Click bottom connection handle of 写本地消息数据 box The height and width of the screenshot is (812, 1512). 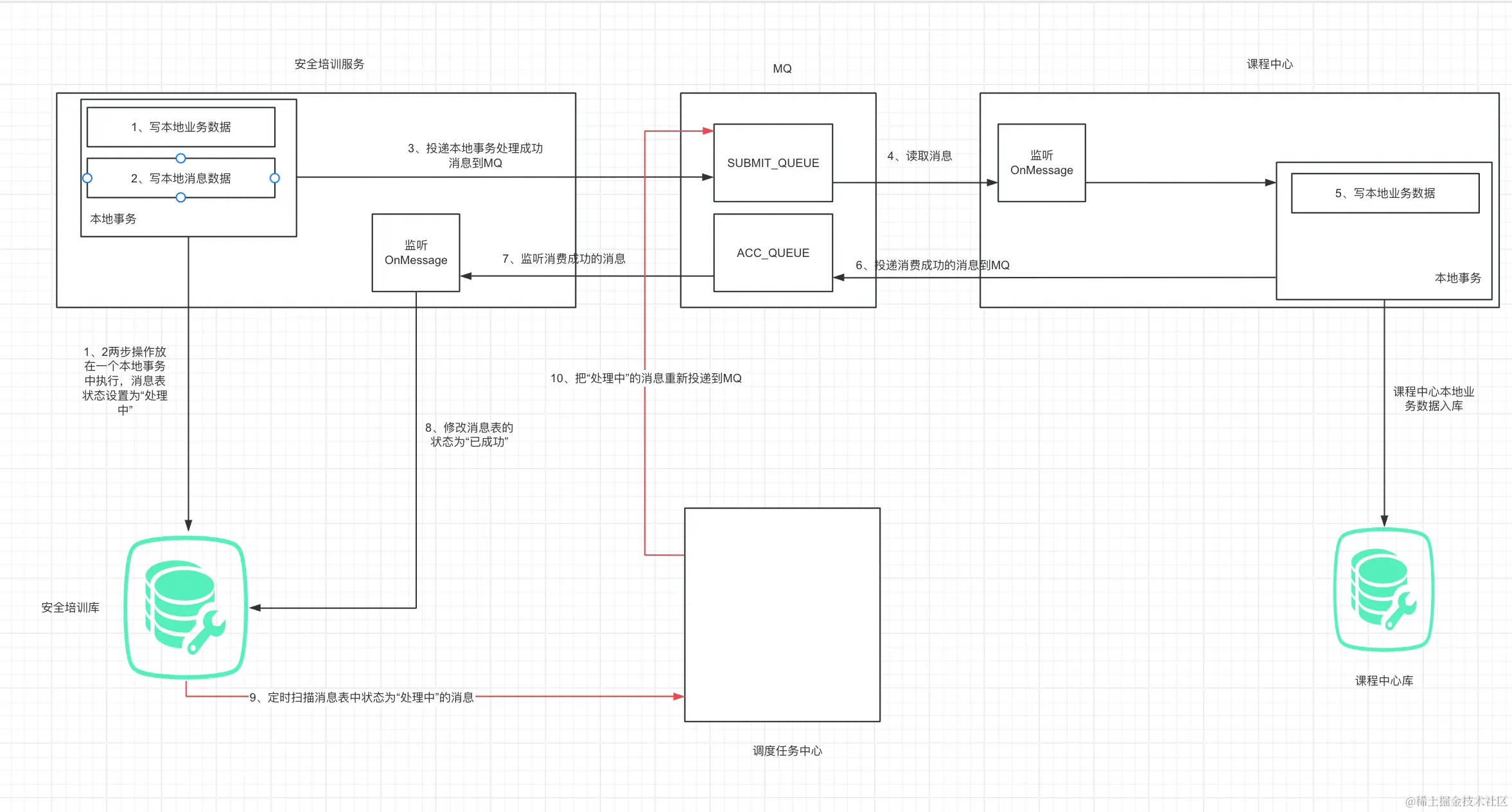point(180,198)
